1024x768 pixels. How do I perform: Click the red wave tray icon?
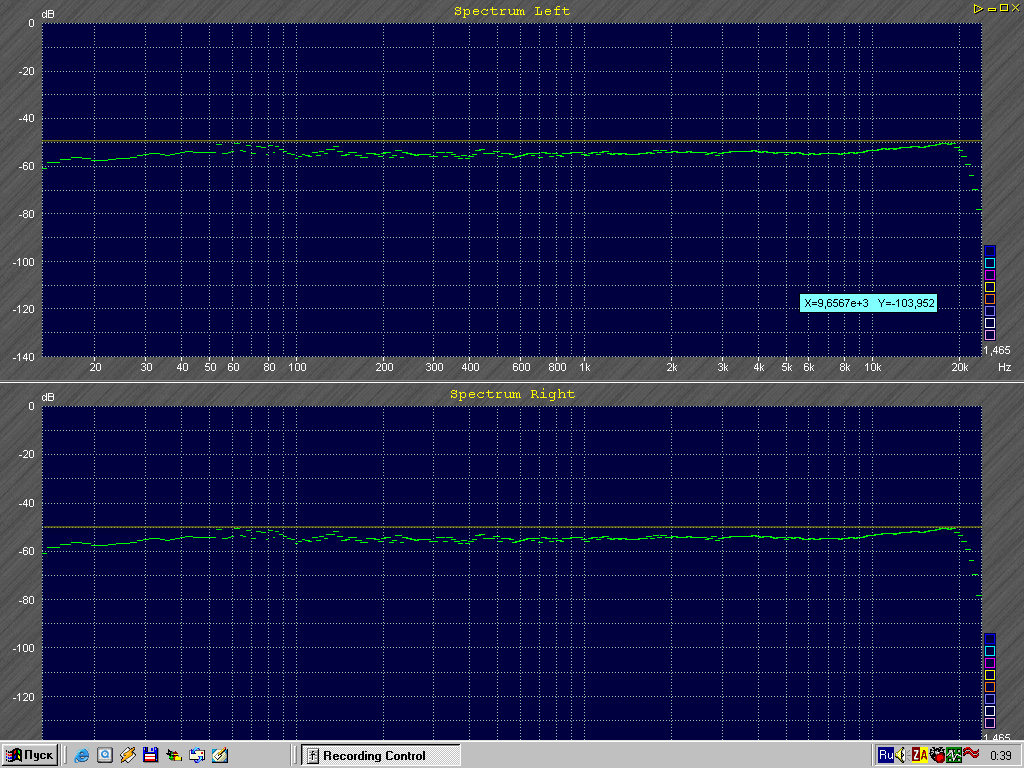click(x=970, y=754)
